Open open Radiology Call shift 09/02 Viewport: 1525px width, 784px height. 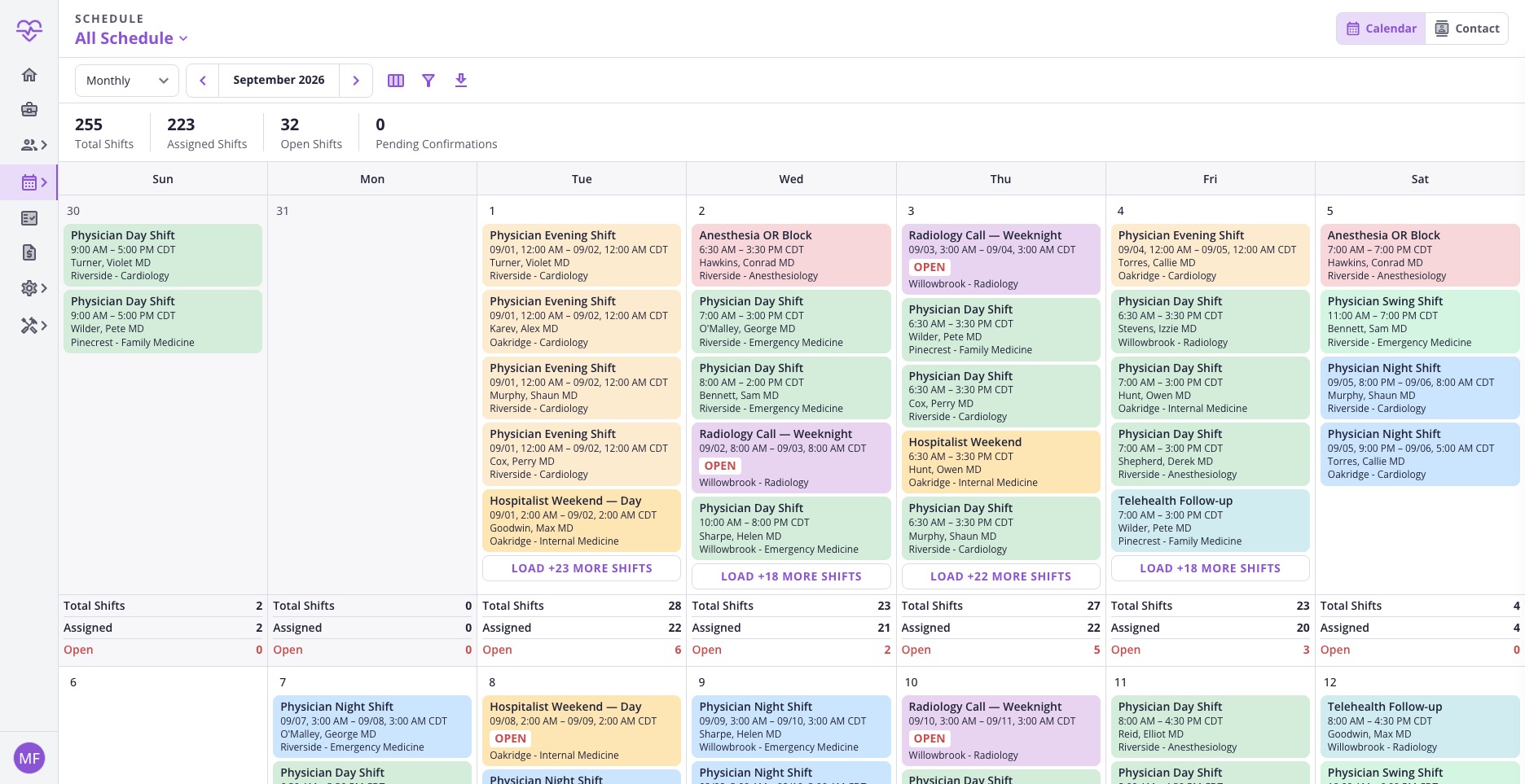[791, 458]
